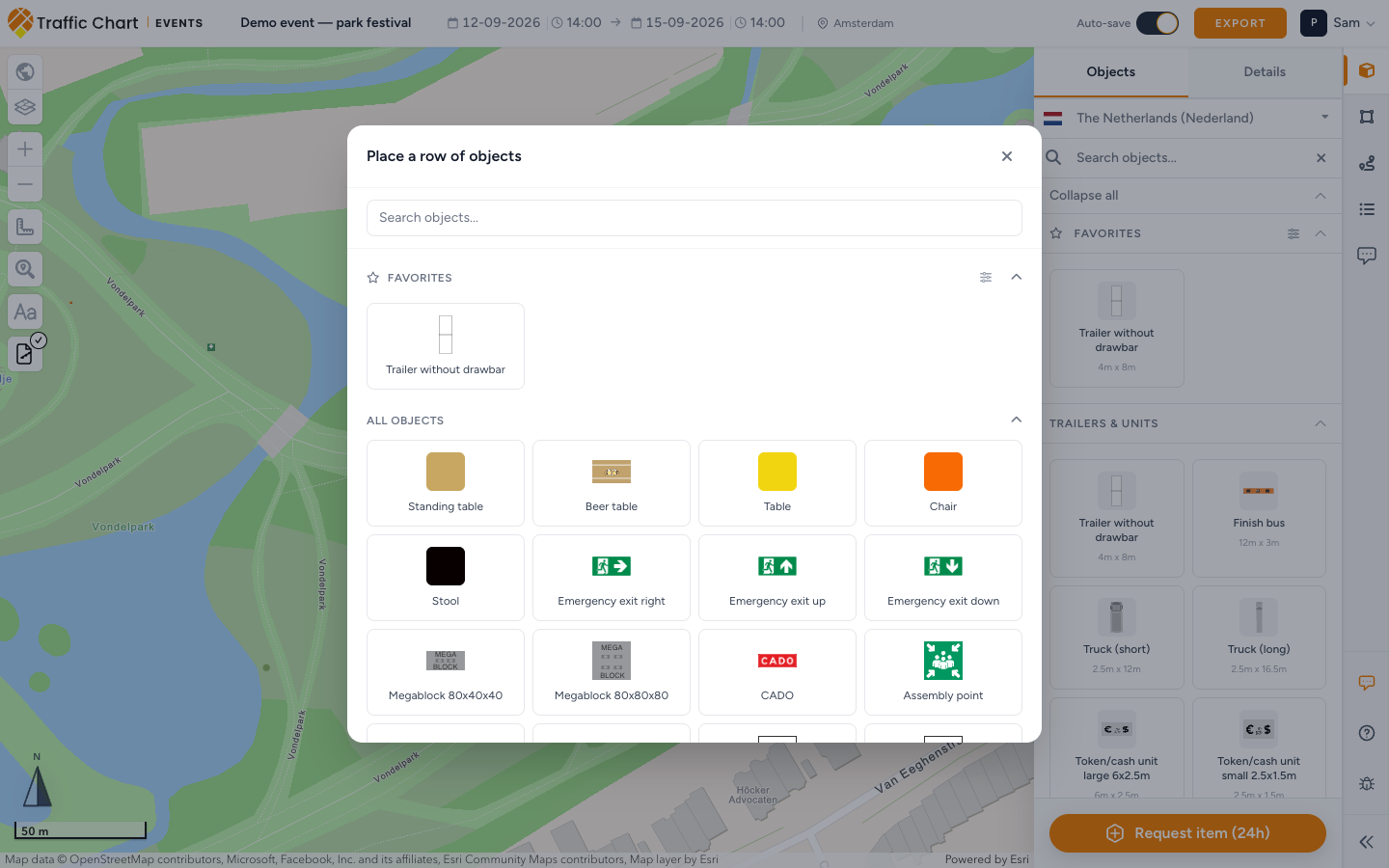Screen dimensions: 1389x868
Task: Select the Beer table object
Action: pyautogui.click(x=612, y=483)
